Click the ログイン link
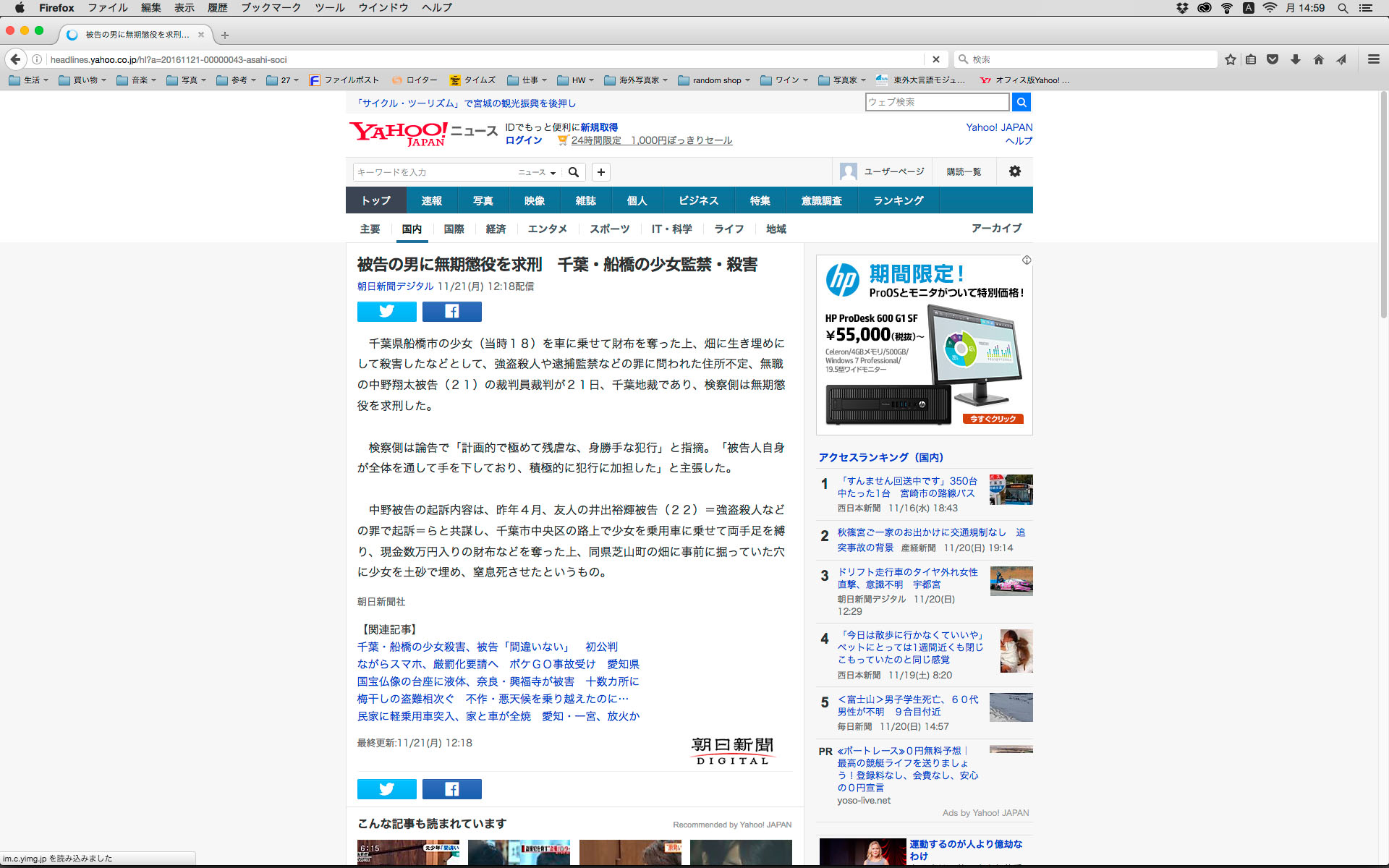This screenshot has height=868, width=1389. coord(523,140)
